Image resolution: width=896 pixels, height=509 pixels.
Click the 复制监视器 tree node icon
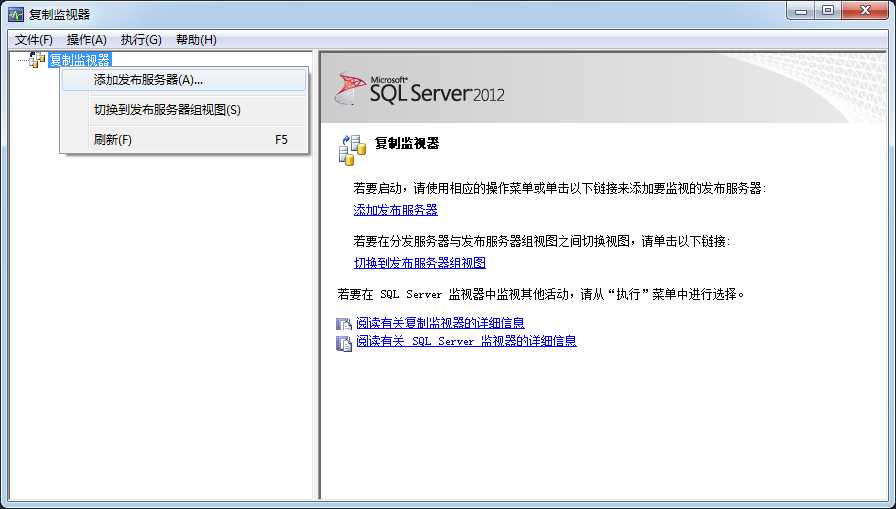click(37, 60)
